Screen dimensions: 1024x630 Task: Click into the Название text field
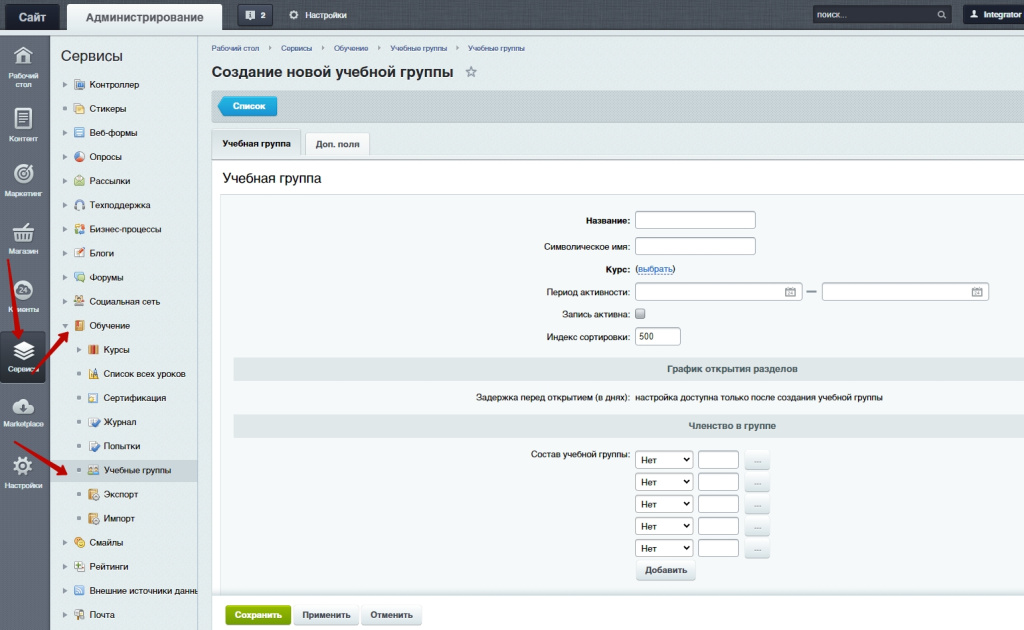pos(695,220)
